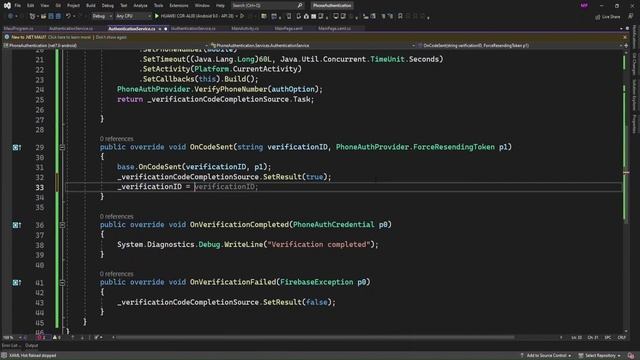Switch to the MainPage.xaml tab
This screenshot has width=640, height=360.
[x=289, y=29]
